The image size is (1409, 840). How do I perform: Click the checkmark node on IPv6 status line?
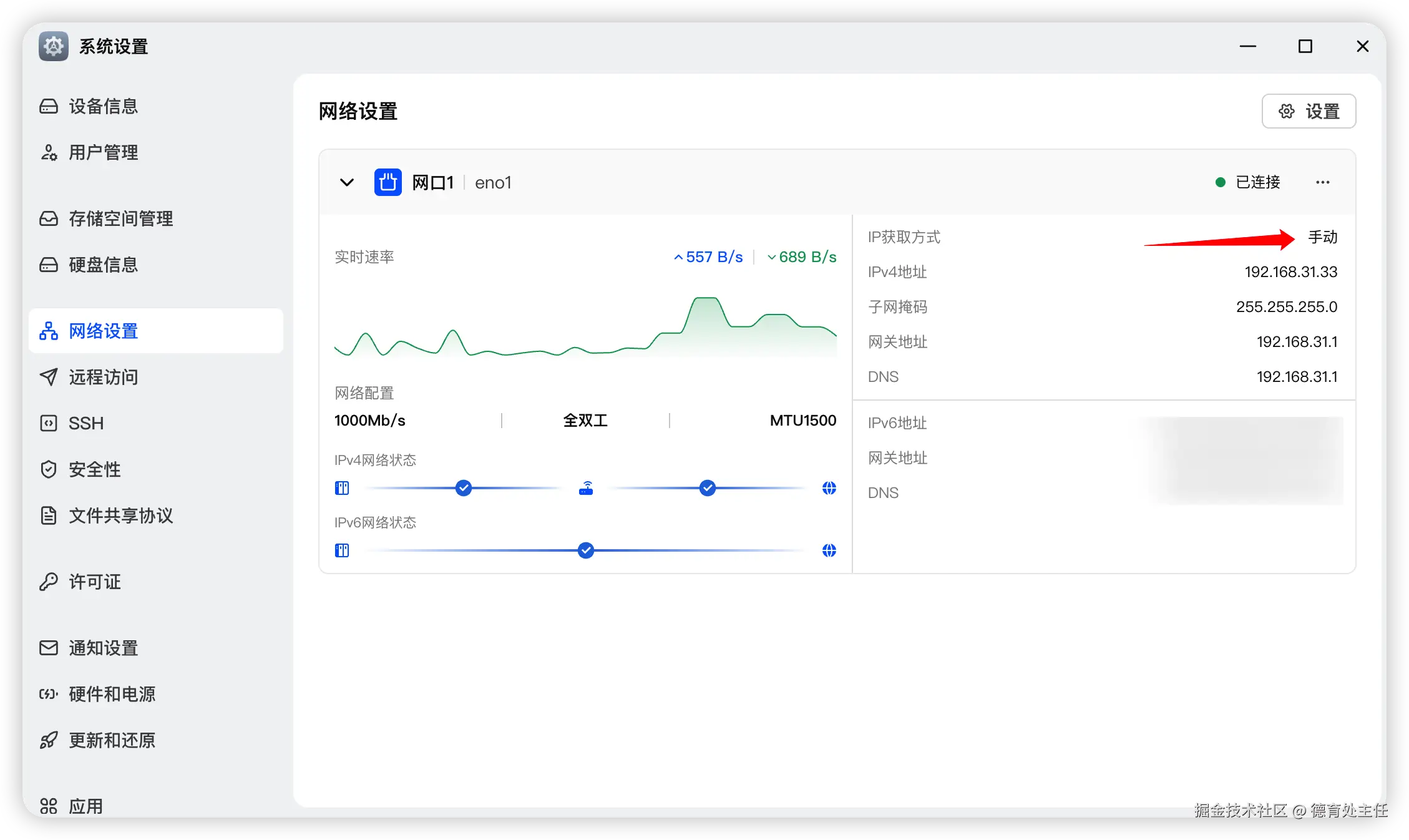click(585, 550)
